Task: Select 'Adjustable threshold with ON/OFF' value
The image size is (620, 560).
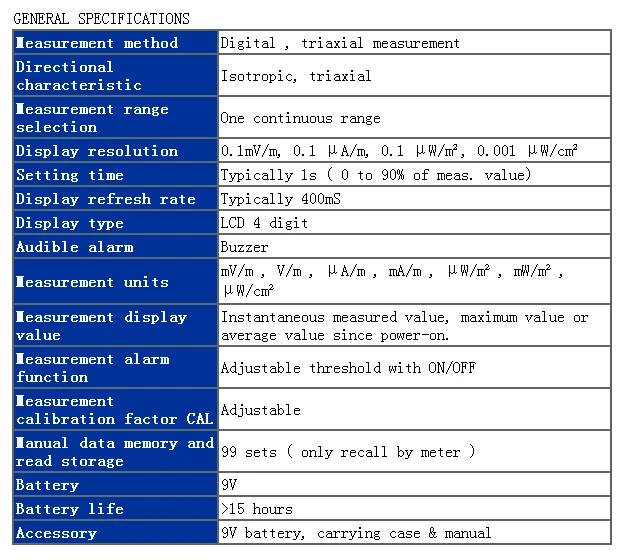Action: (x=348, y=368)
